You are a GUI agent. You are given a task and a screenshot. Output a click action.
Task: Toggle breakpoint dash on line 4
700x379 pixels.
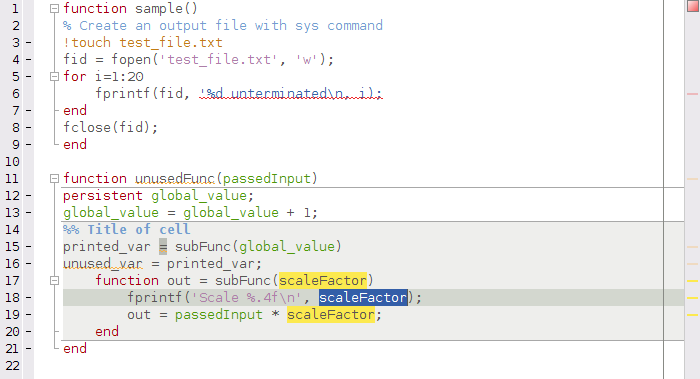click(x=29, y=59)
